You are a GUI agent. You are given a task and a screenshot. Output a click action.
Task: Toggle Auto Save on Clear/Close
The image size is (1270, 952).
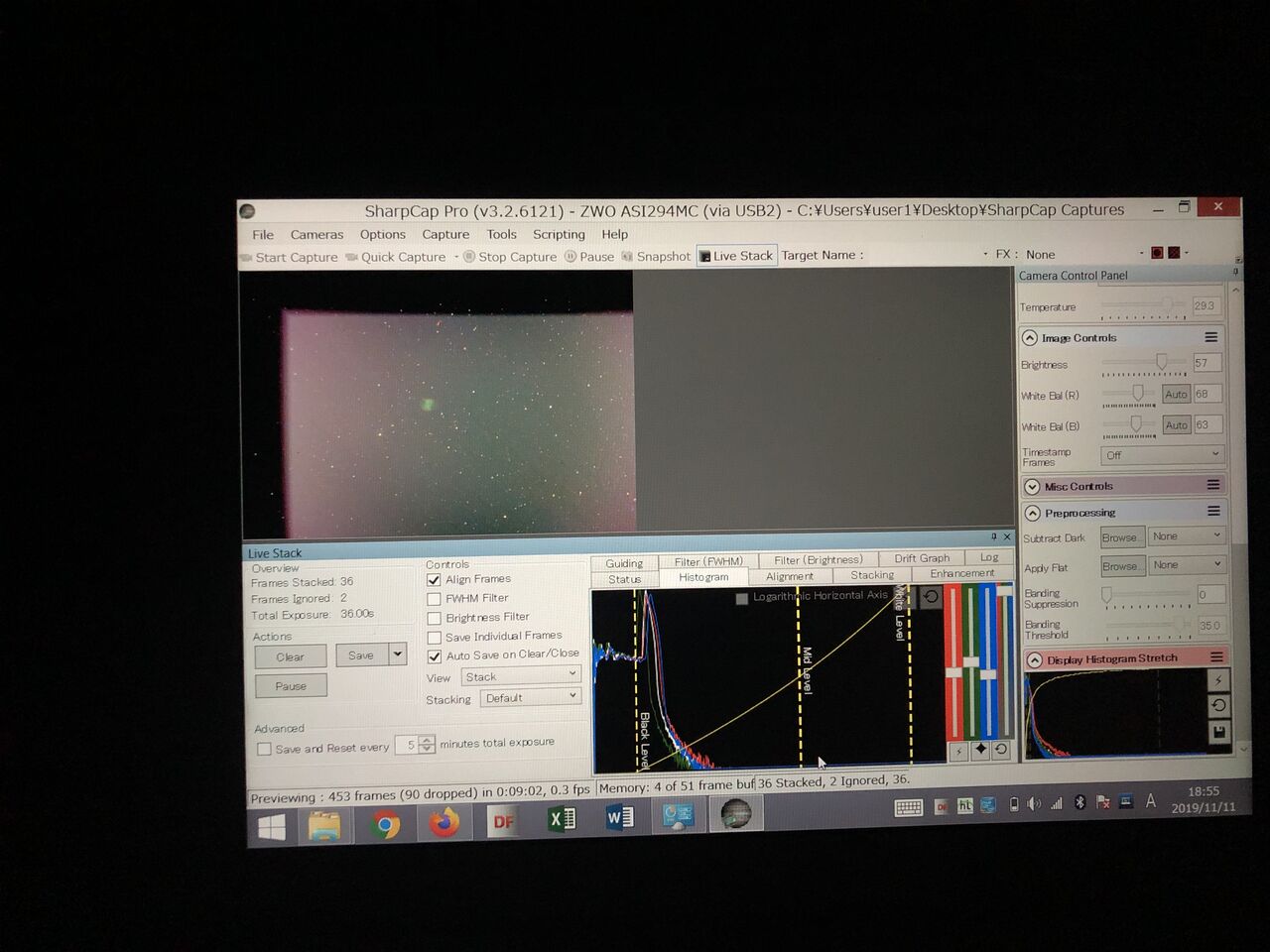click(x=434, y=656)
